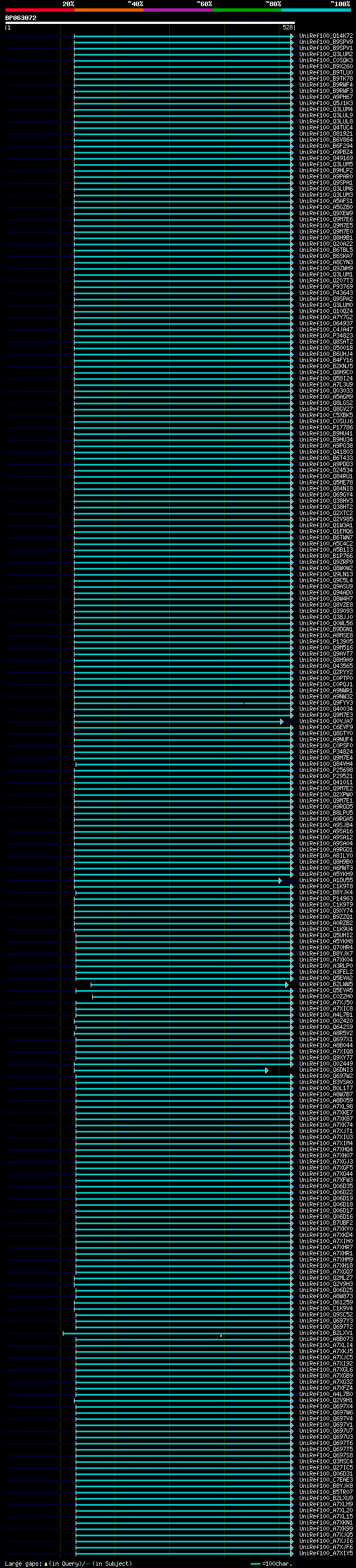This screenshot has height=1568, width=356.
Task: Click the cyan '=100char.' scale legend bar
Action: tap(255, 1564)
